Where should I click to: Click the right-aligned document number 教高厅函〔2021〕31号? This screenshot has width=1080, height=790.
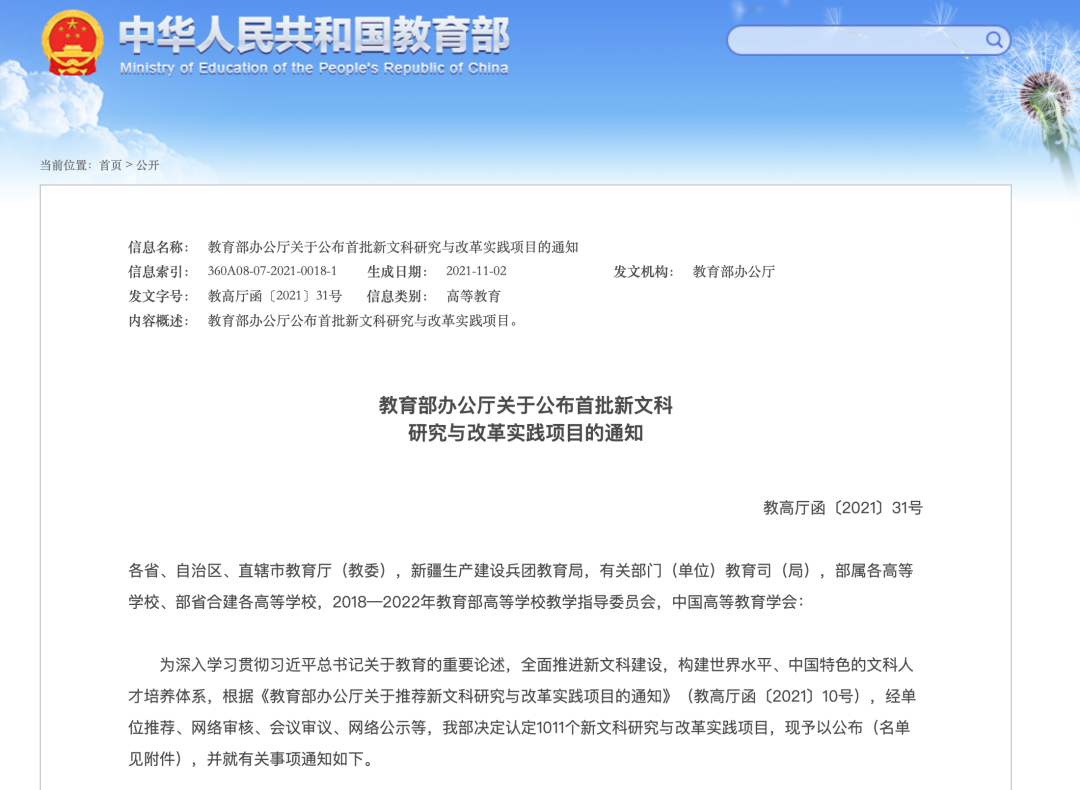pos(843,508)
